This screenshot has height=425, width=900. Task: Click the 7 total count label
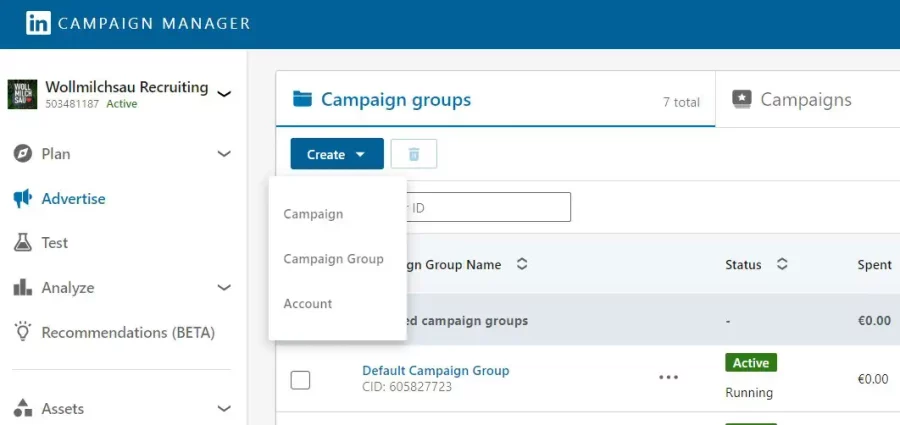[681, 102]
